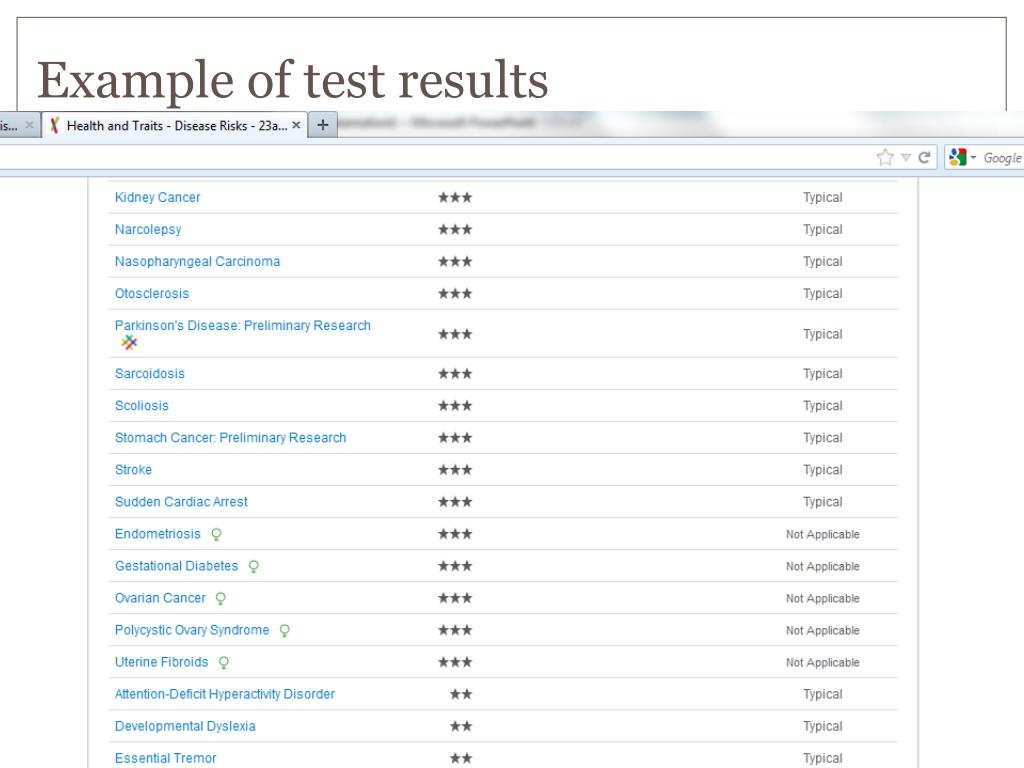Click the female symbol beside Endometriosis

point(216,535)
